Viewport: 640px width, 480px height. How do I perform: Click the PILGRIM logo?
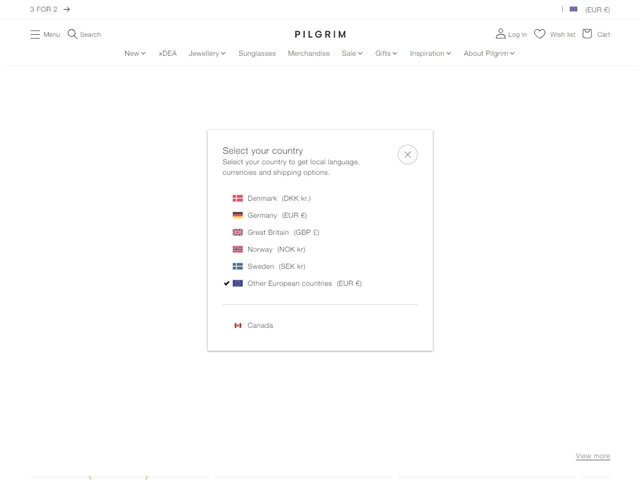[320, 34]
